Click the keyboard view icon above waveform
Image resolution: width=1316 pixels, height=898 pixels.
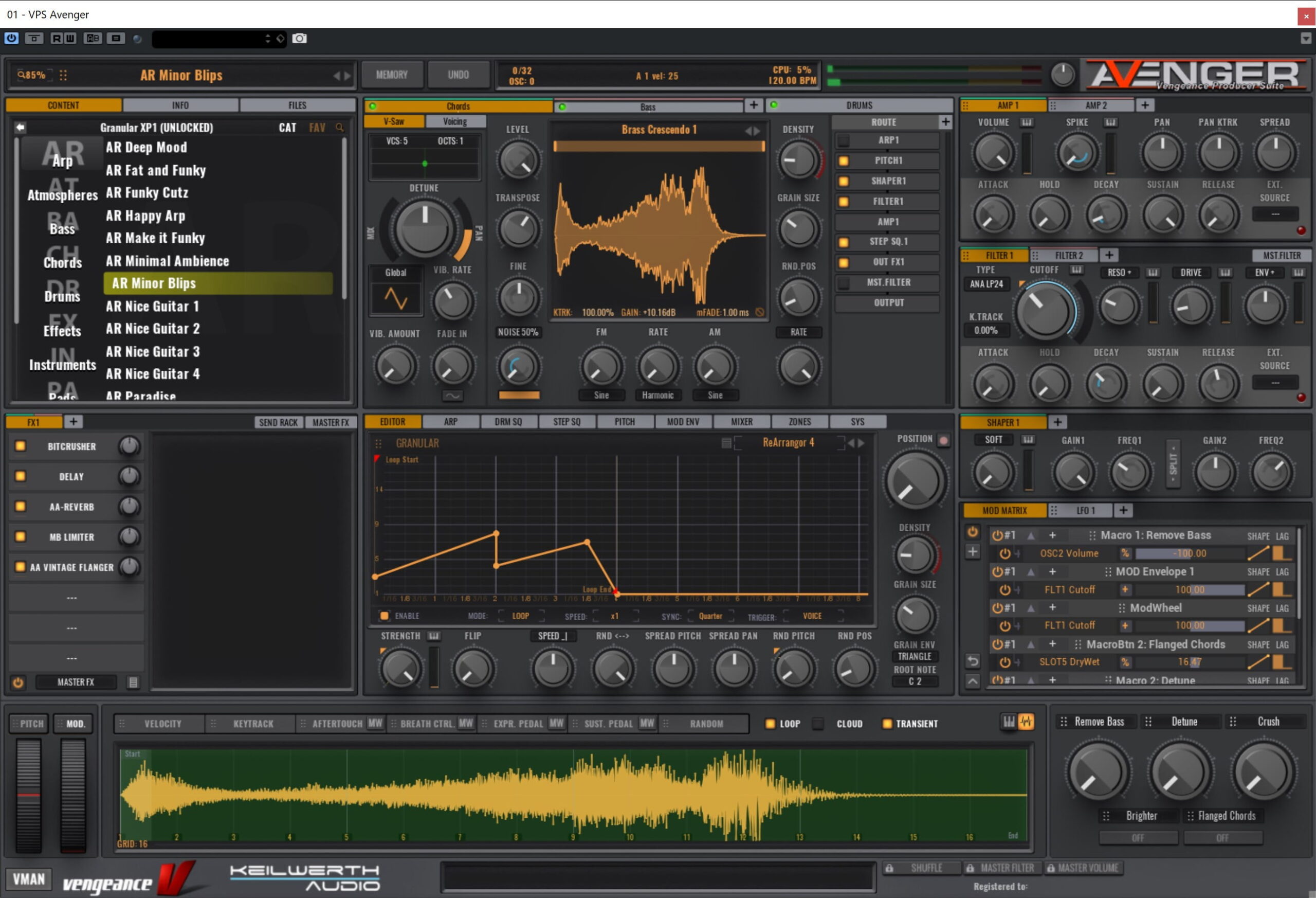pyautogui.click(x=1009, y=722)
